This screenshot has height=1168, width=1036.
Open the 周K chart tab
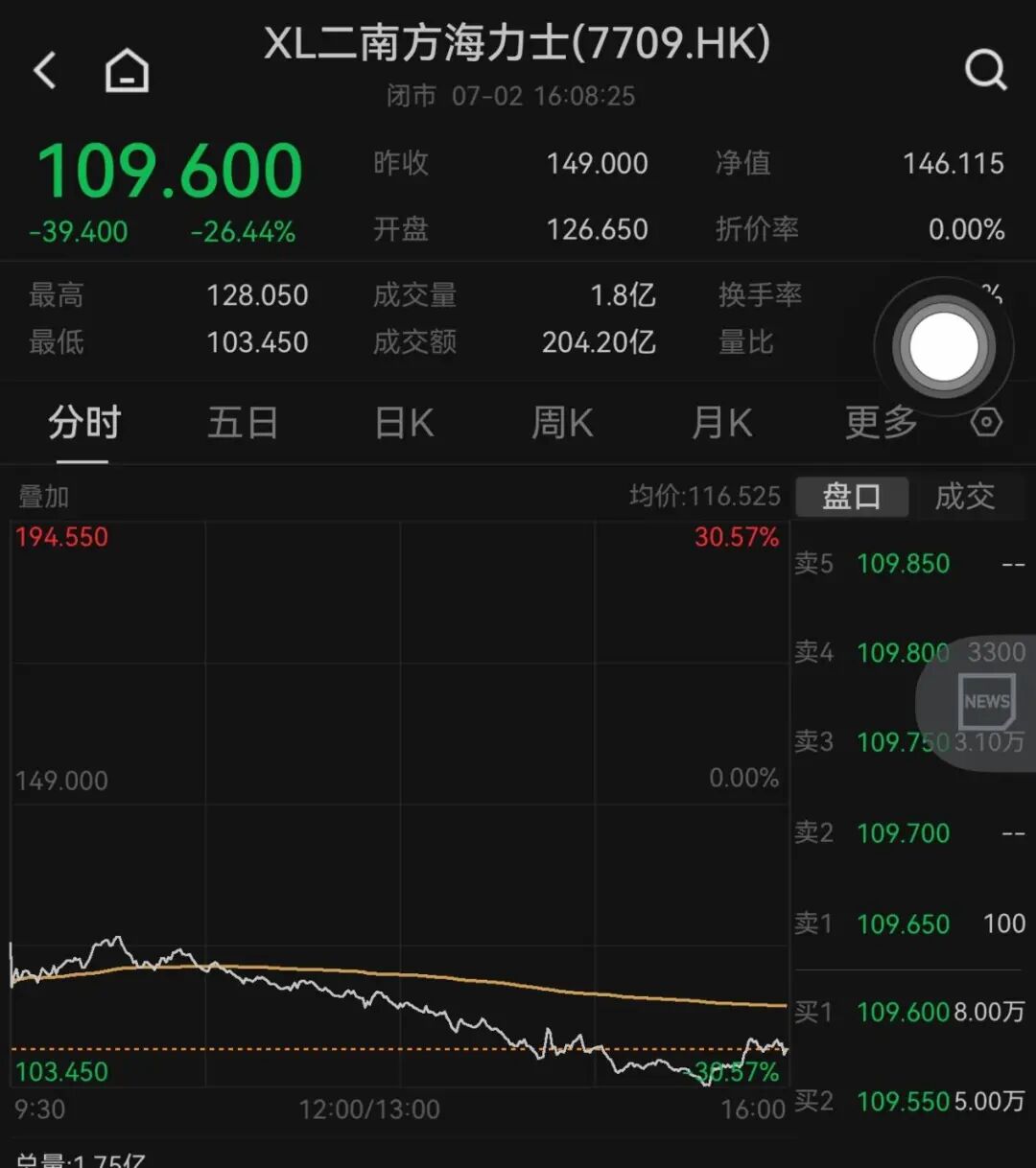pyautogui.click(x=562, y=422)
